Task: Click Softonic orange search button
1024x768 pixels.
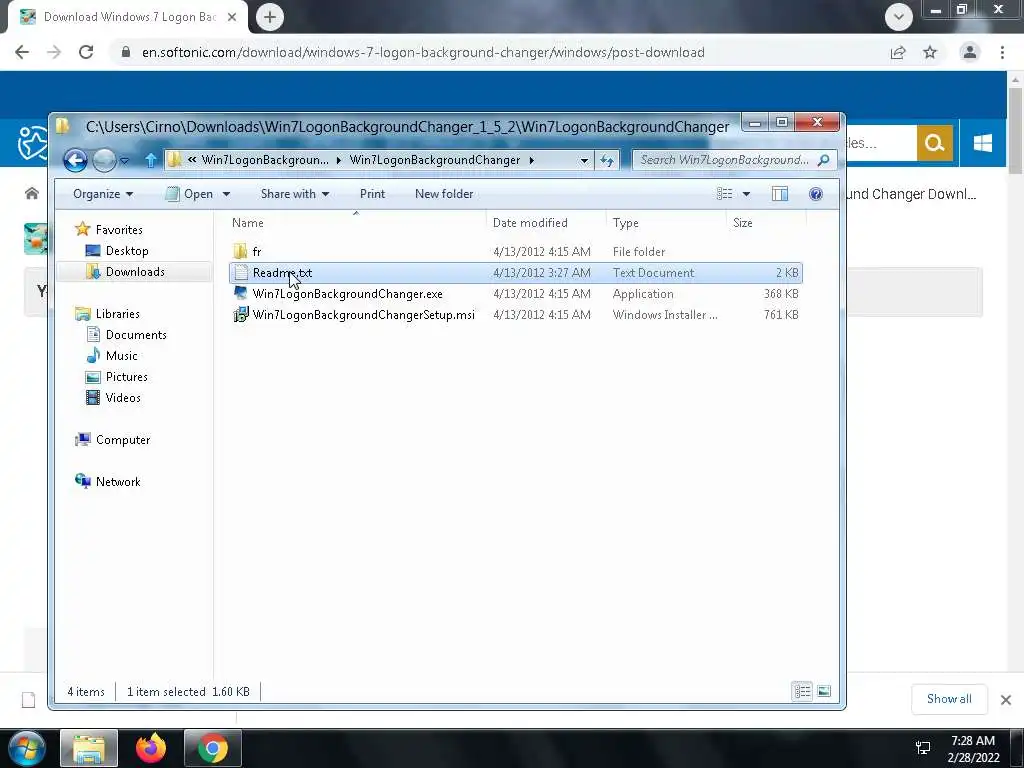Action: coord(935,143)
